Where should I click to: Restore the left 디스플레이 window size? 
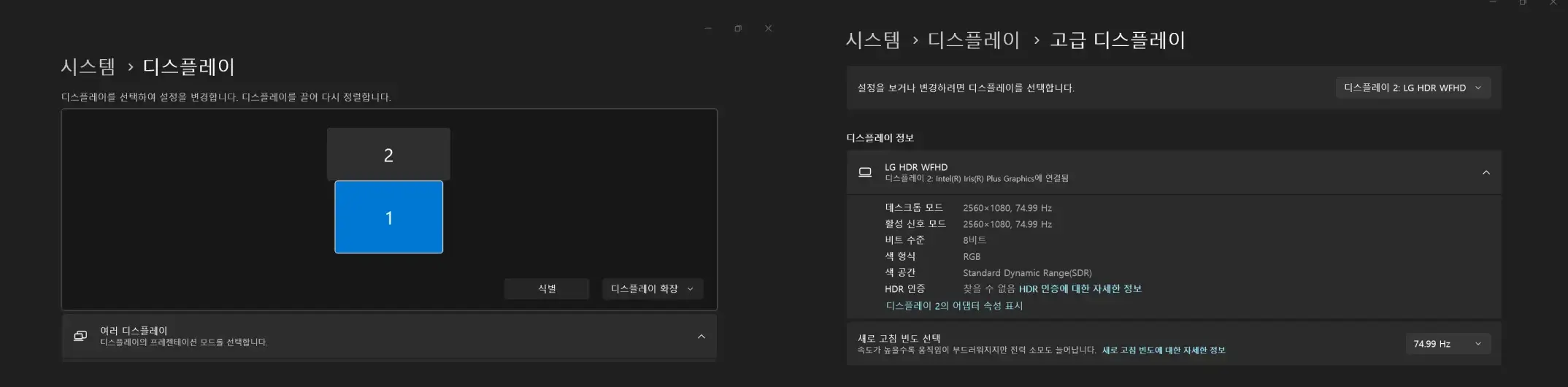pos(738,28)
